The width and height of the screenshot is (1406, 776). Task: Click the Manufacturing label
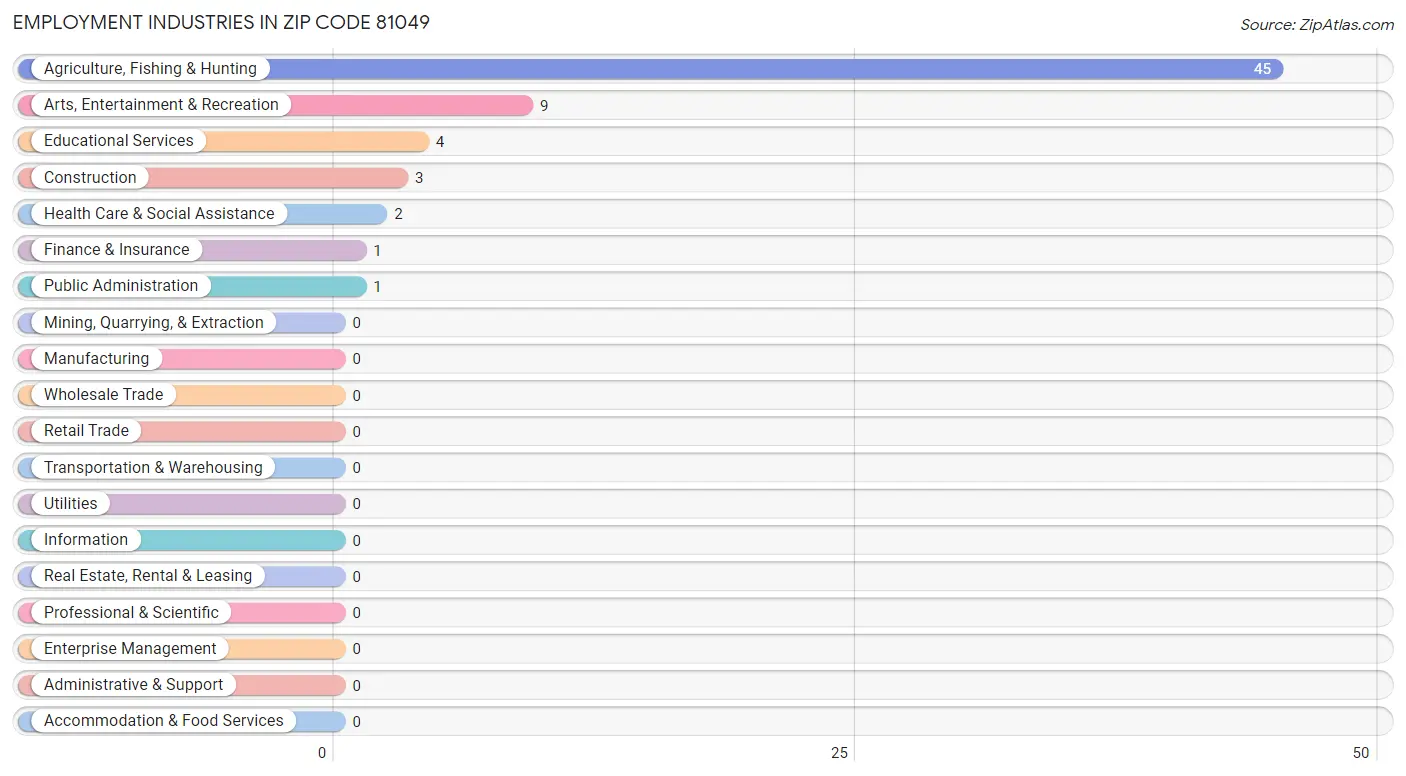point(96,359)
